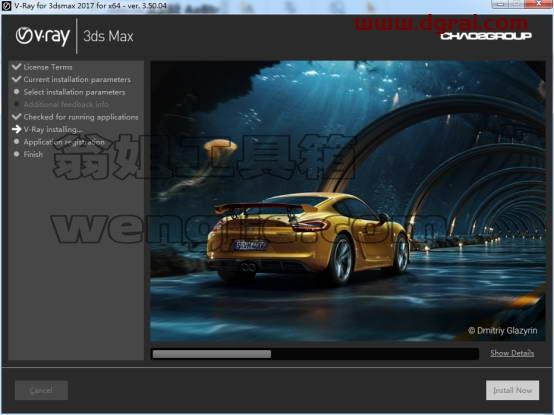Screen dimensions: 554x415
Task: Click bullet next to Select installation parameters
Action: tap(16, 92)
